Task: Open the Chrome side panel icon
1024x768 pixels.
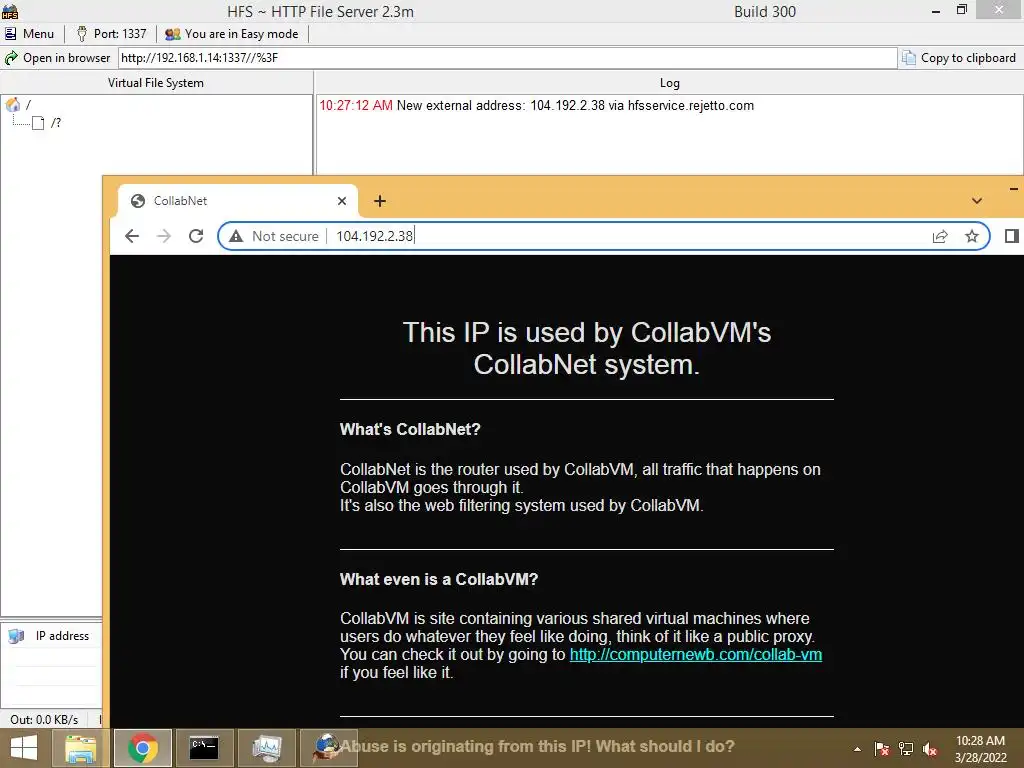Action: [x=1012, y=236]
